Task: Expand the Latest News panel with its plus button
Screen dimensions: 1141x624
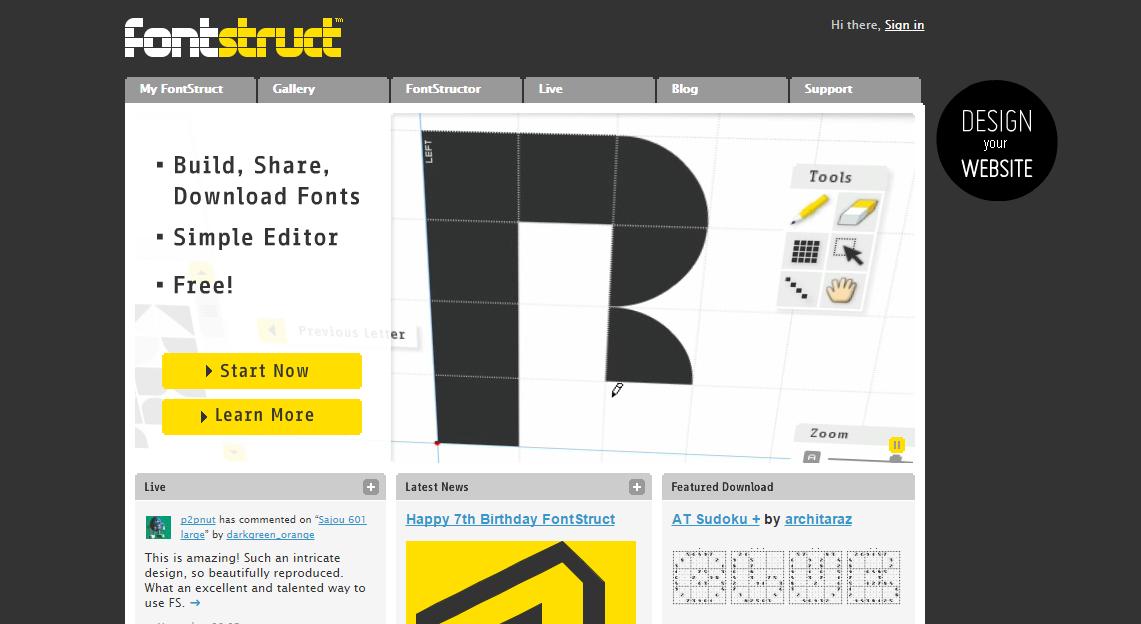Action: (636, 486)
